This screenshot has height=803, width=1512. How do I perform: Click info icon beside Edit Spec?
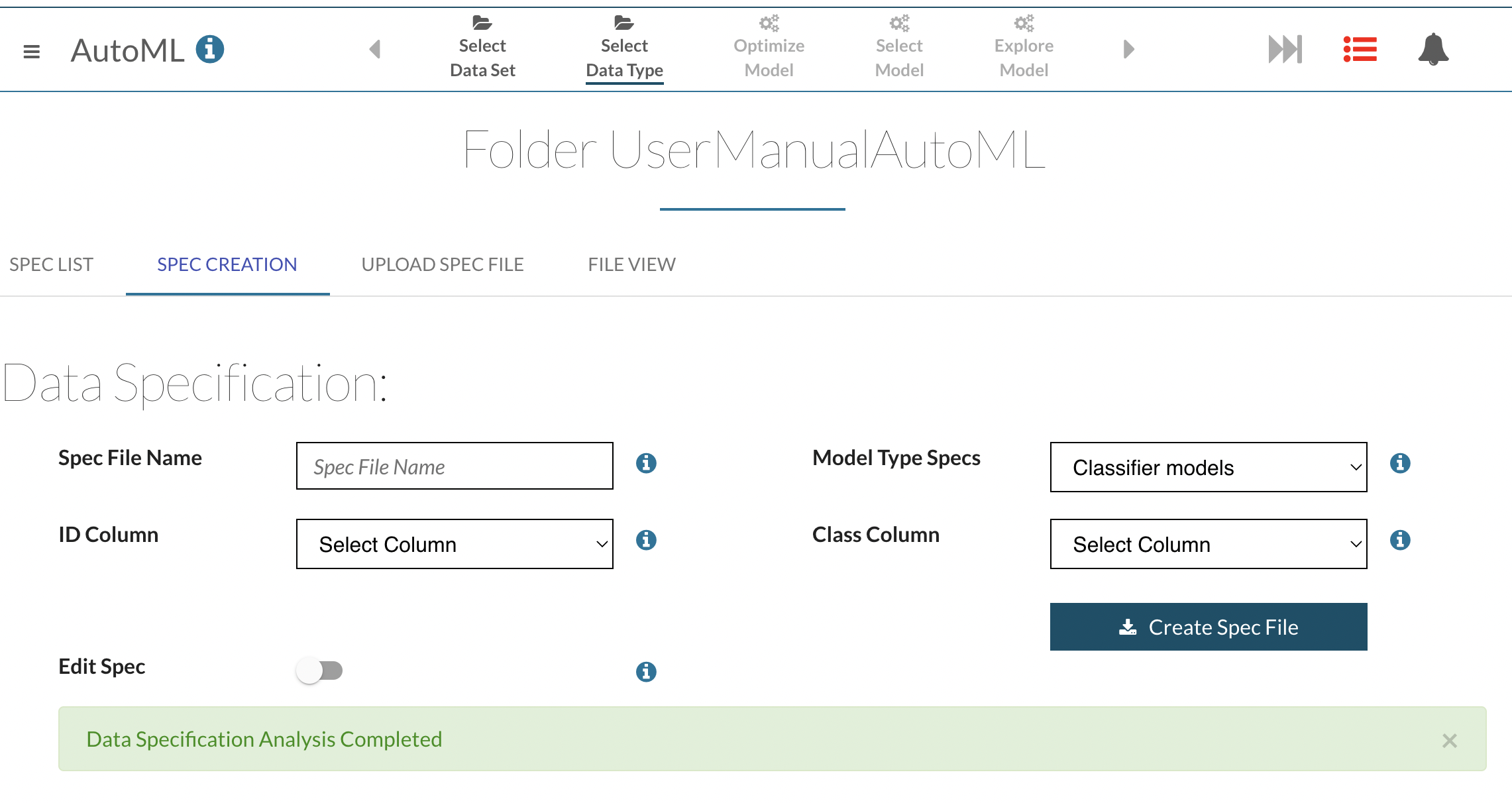(646, 672)
